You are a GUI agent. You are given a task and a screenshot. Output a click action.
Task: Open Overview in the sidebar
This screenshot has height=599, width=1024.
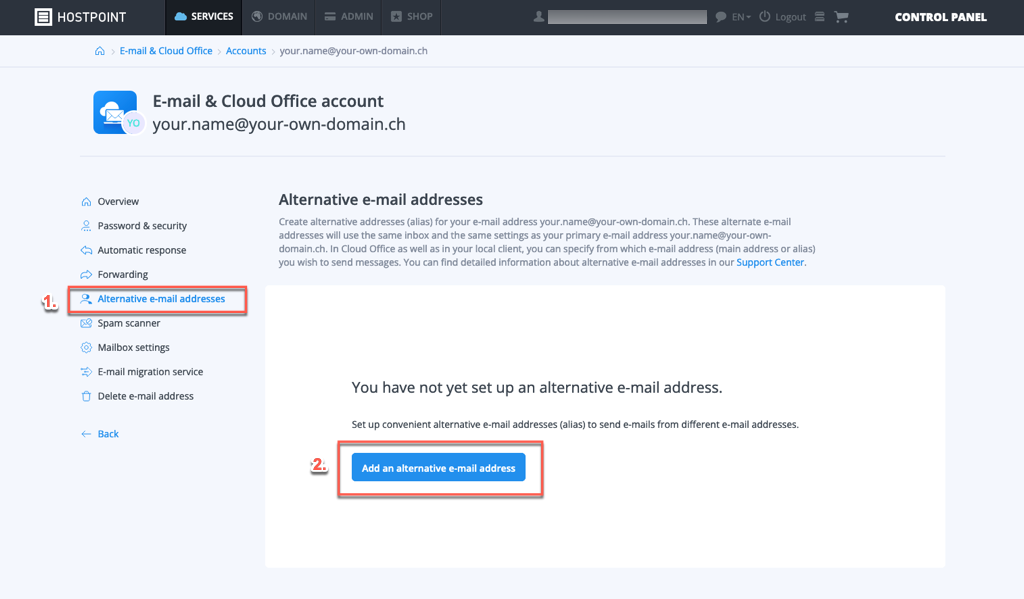point(118,202)
